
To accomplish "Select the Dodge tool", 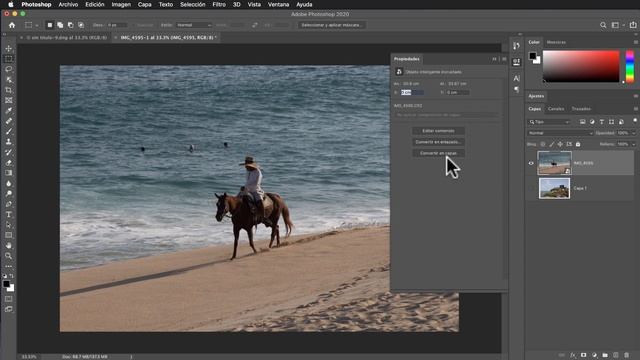I will (9, 194).
